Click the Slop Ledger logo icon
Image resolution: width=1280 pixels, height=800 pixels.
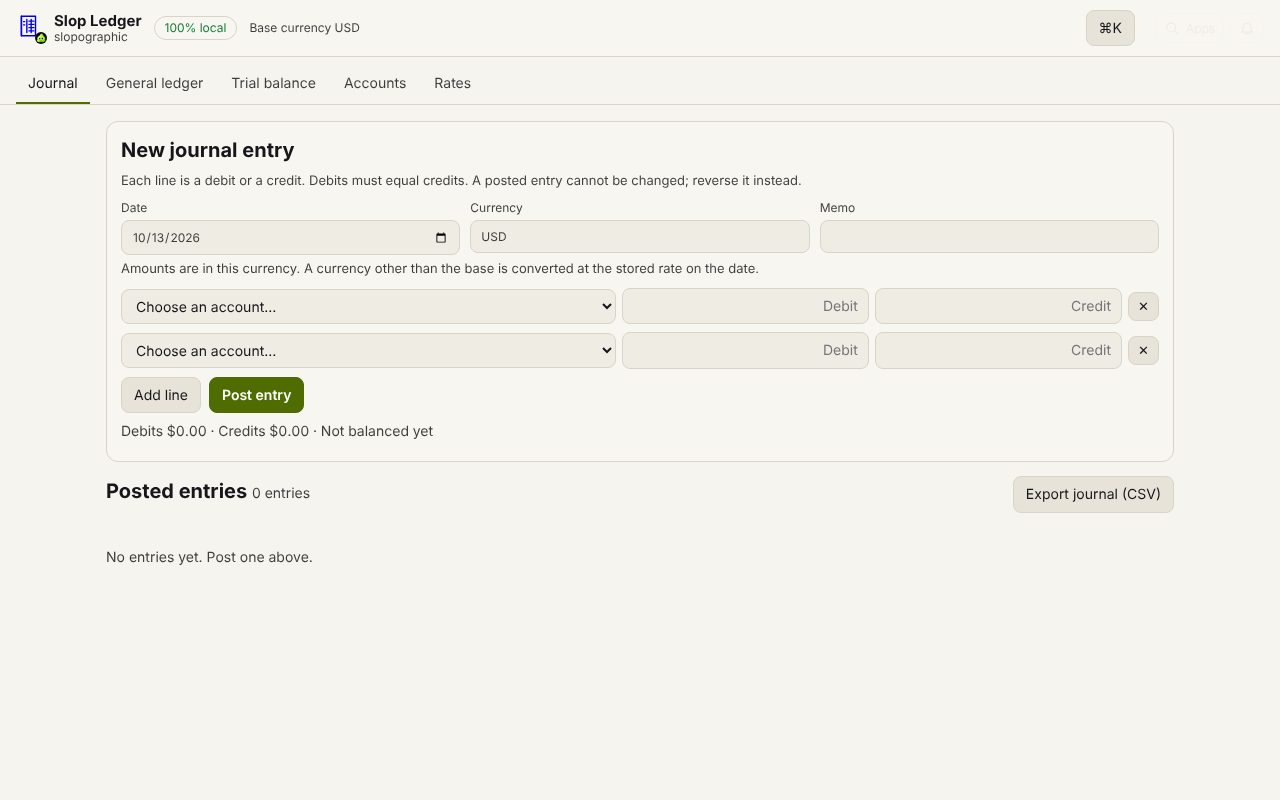(x=31, y=27)
